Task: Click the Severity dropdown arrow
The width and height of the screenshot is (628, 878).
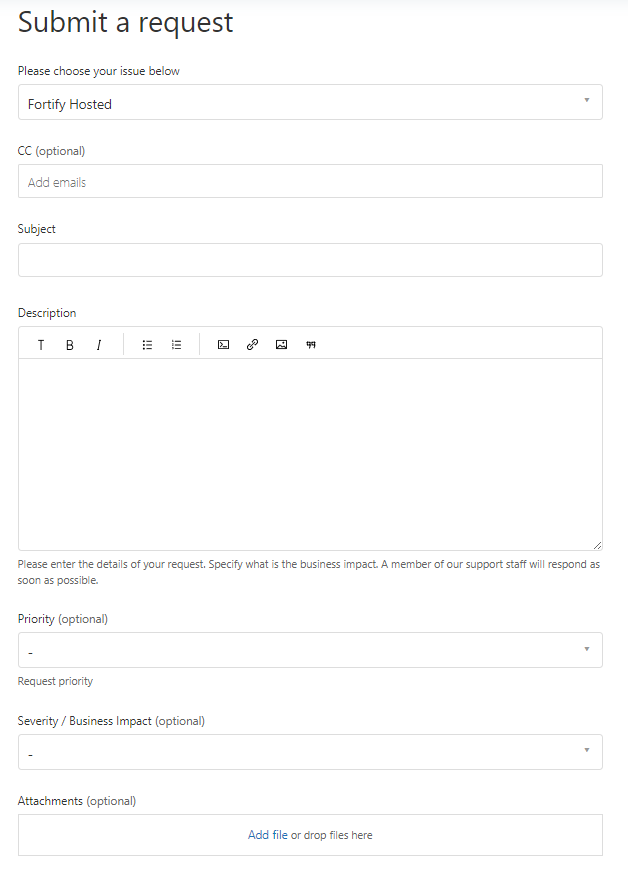Action: click(x=587, y=750)
